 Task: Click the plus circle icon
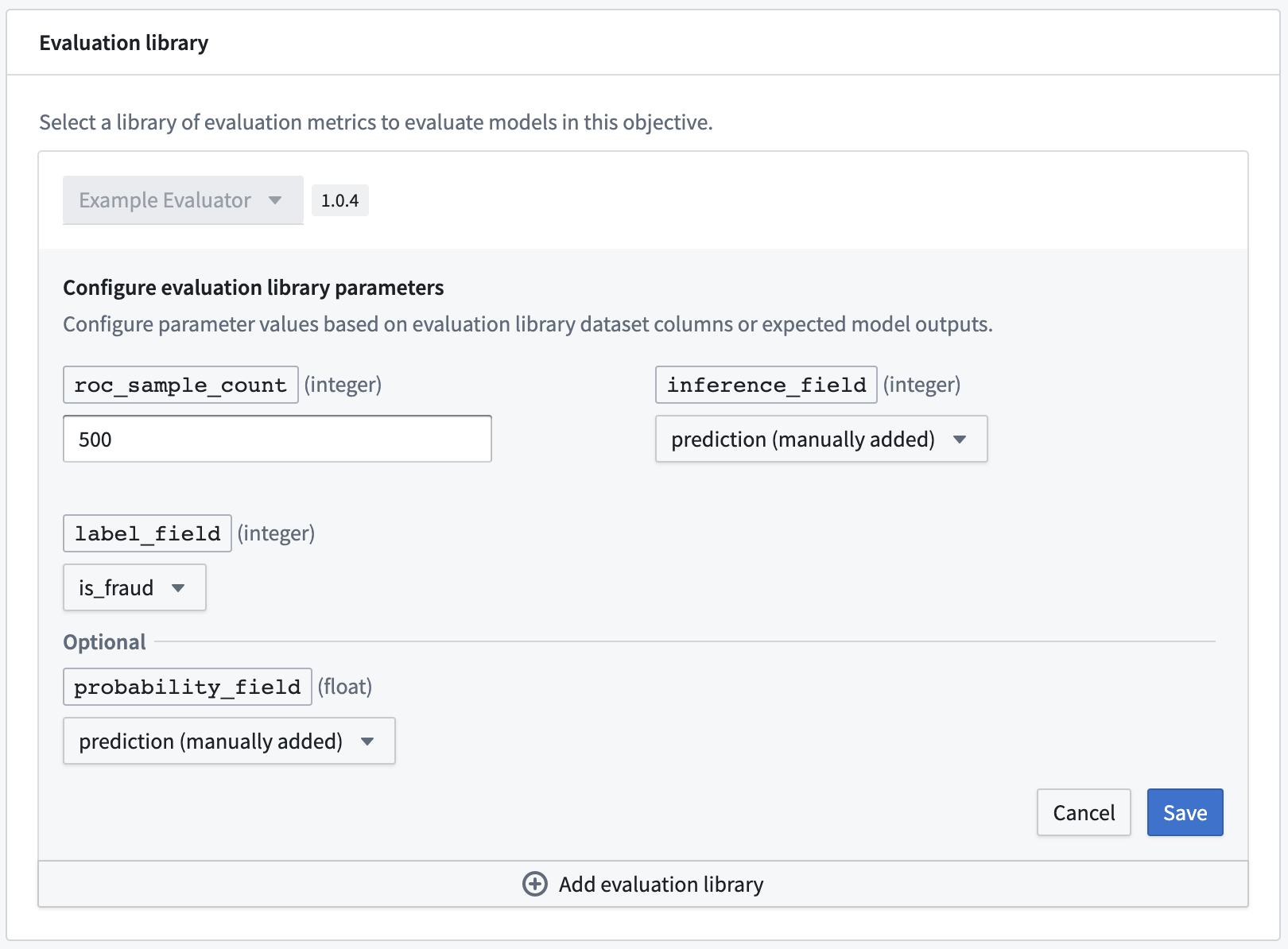535,884
